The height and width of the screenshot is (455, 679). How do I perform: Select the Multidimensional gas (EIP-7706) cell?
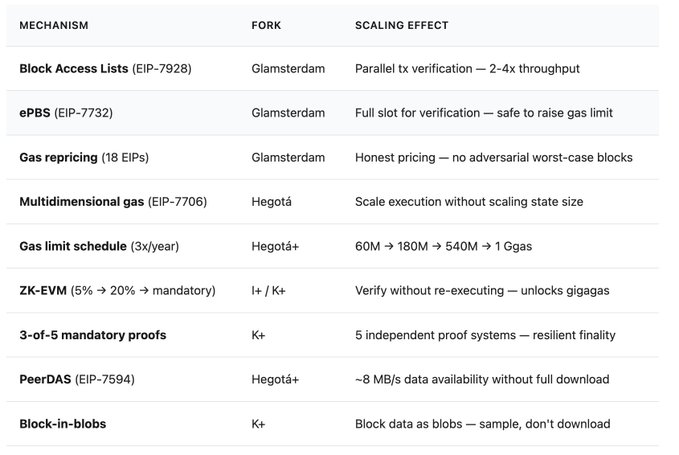(113, 202)
